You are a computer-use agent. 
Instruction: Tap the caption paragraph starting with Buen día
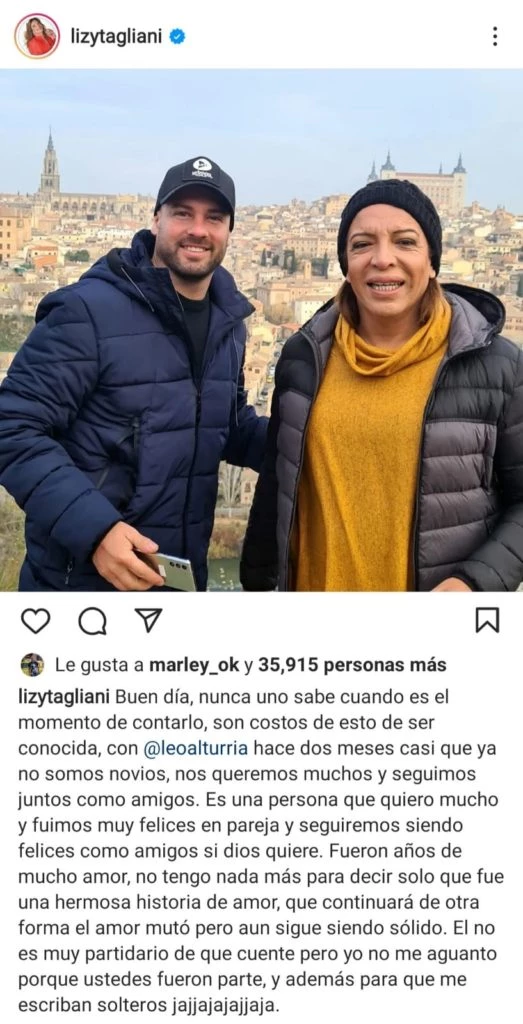click(x=261, y=850)
